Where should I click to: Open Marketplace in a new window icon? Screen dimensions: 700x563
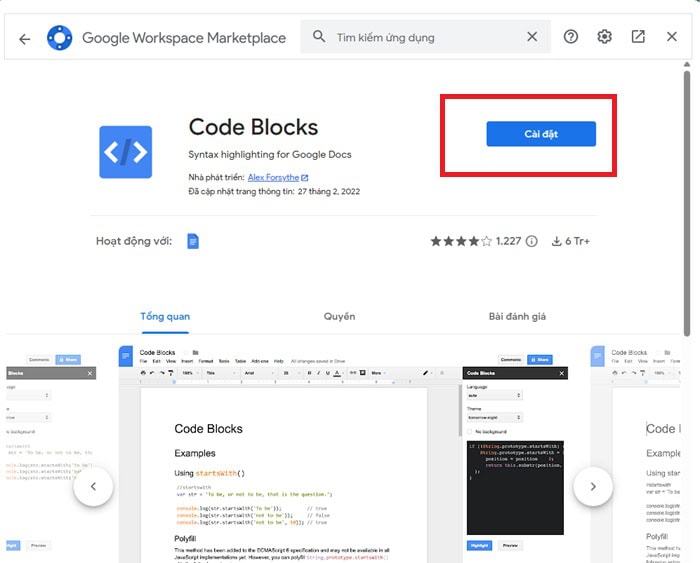[x=638, y=37]
